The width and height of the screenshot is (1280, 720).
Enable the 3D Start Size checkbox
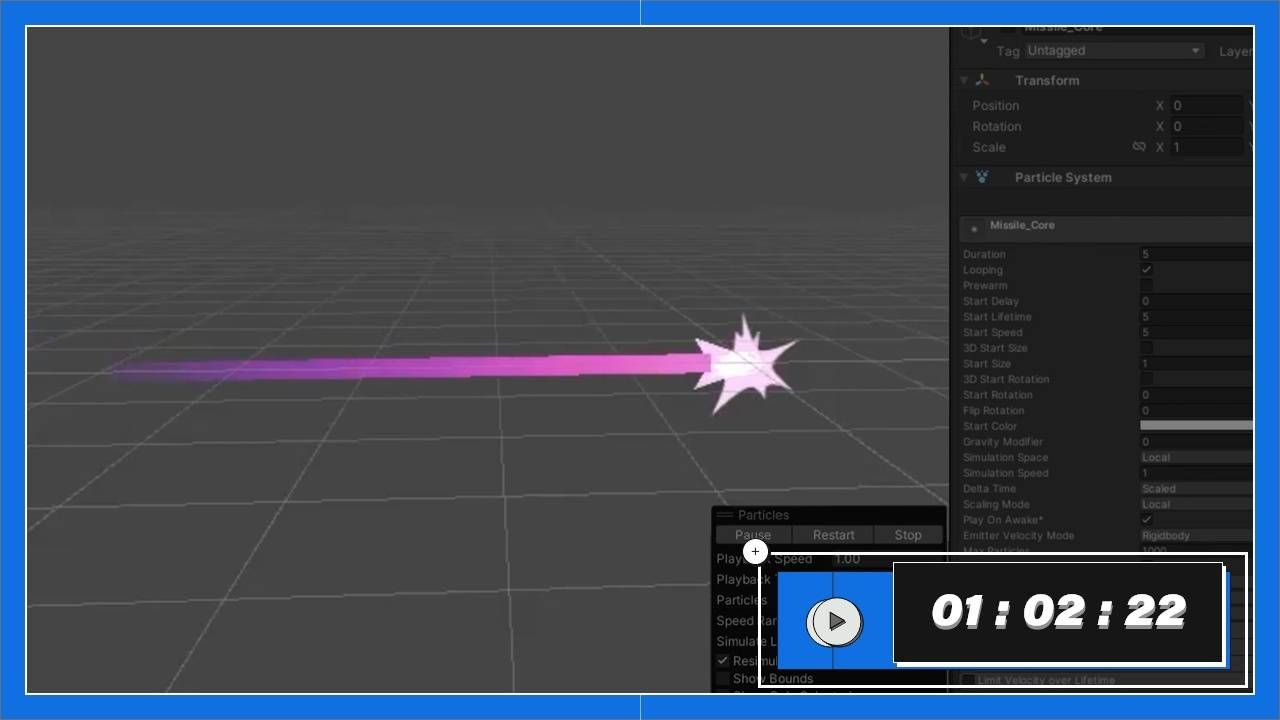point(1146,348)
